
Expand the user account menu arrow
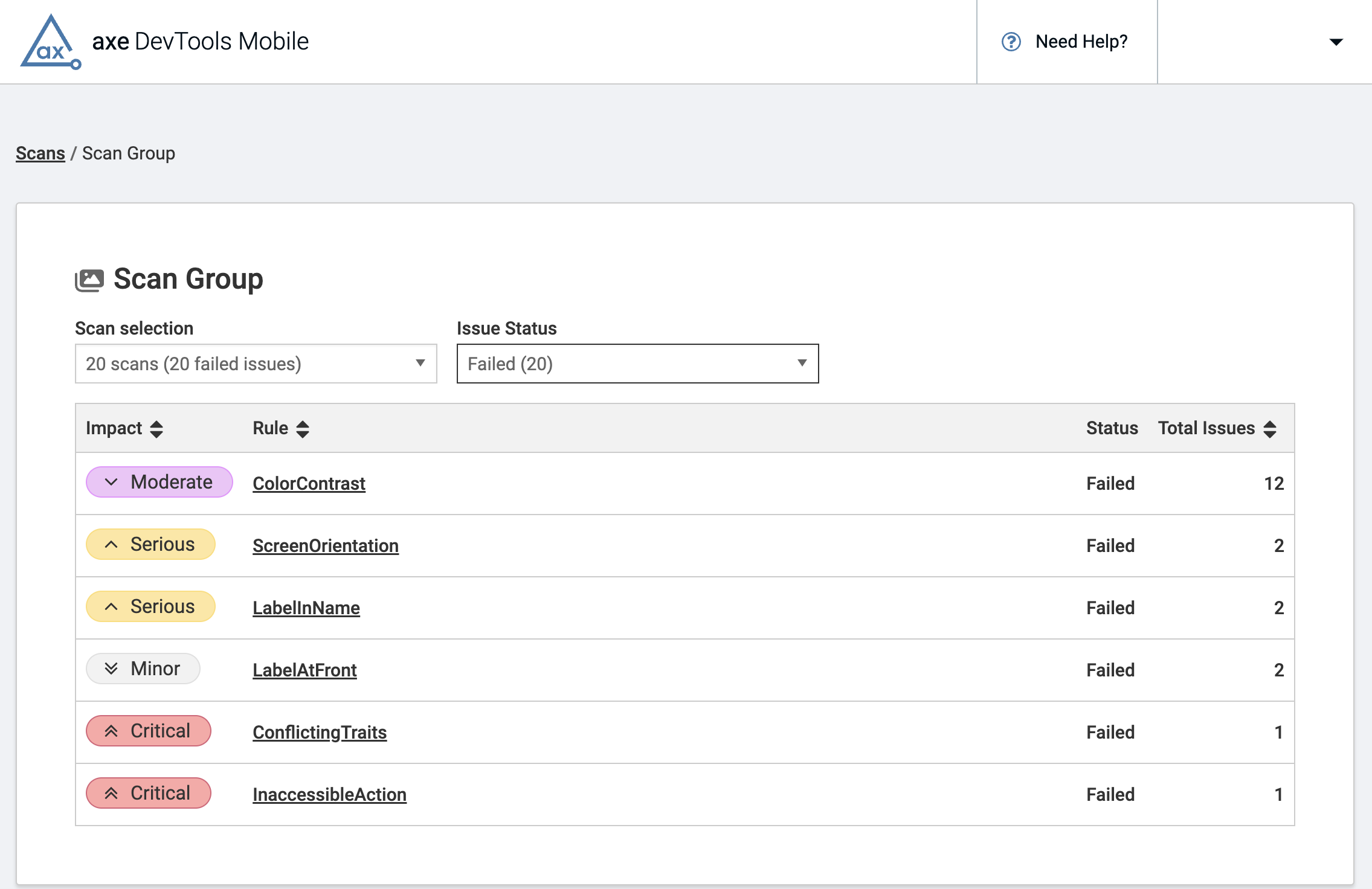[x=1336, y=42]
